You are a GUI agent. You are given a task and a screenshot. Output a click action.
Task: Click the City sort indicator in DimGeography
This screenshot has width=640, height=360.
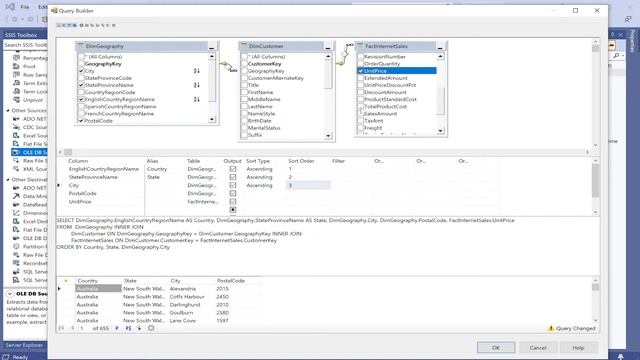point(197,71)
